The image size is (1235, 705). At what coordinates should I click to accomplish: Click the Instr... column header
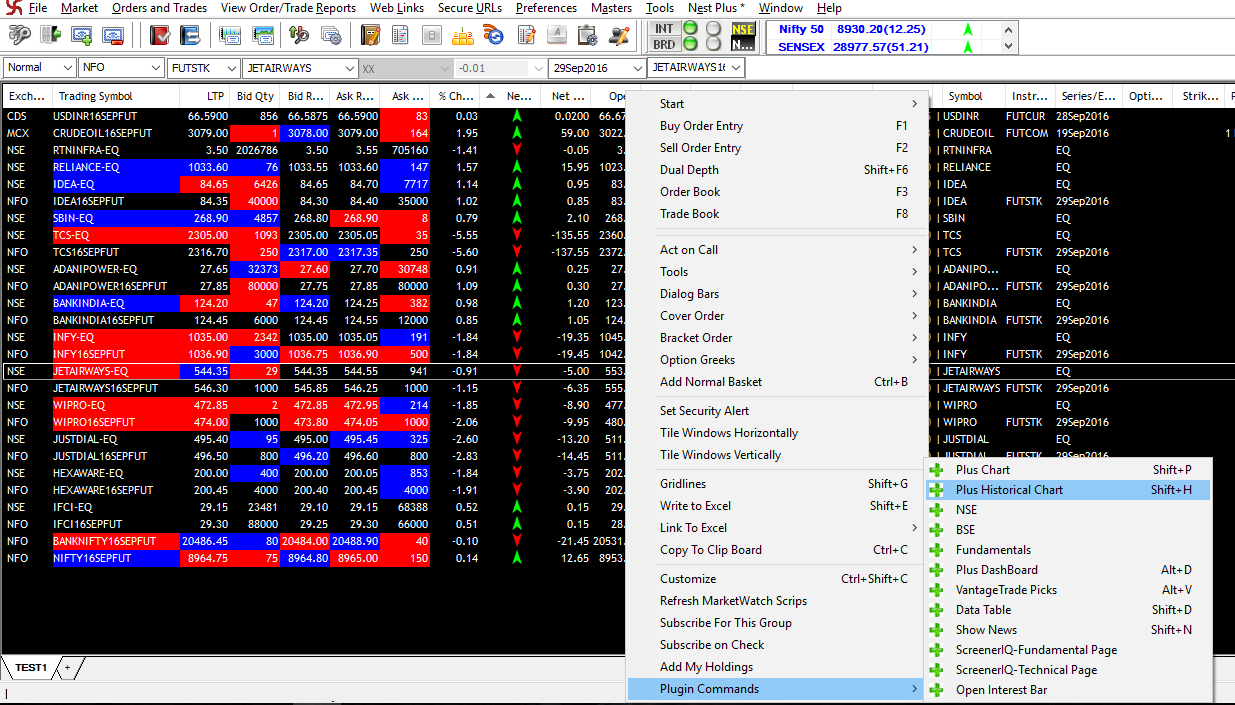(x=1029, y=96)
